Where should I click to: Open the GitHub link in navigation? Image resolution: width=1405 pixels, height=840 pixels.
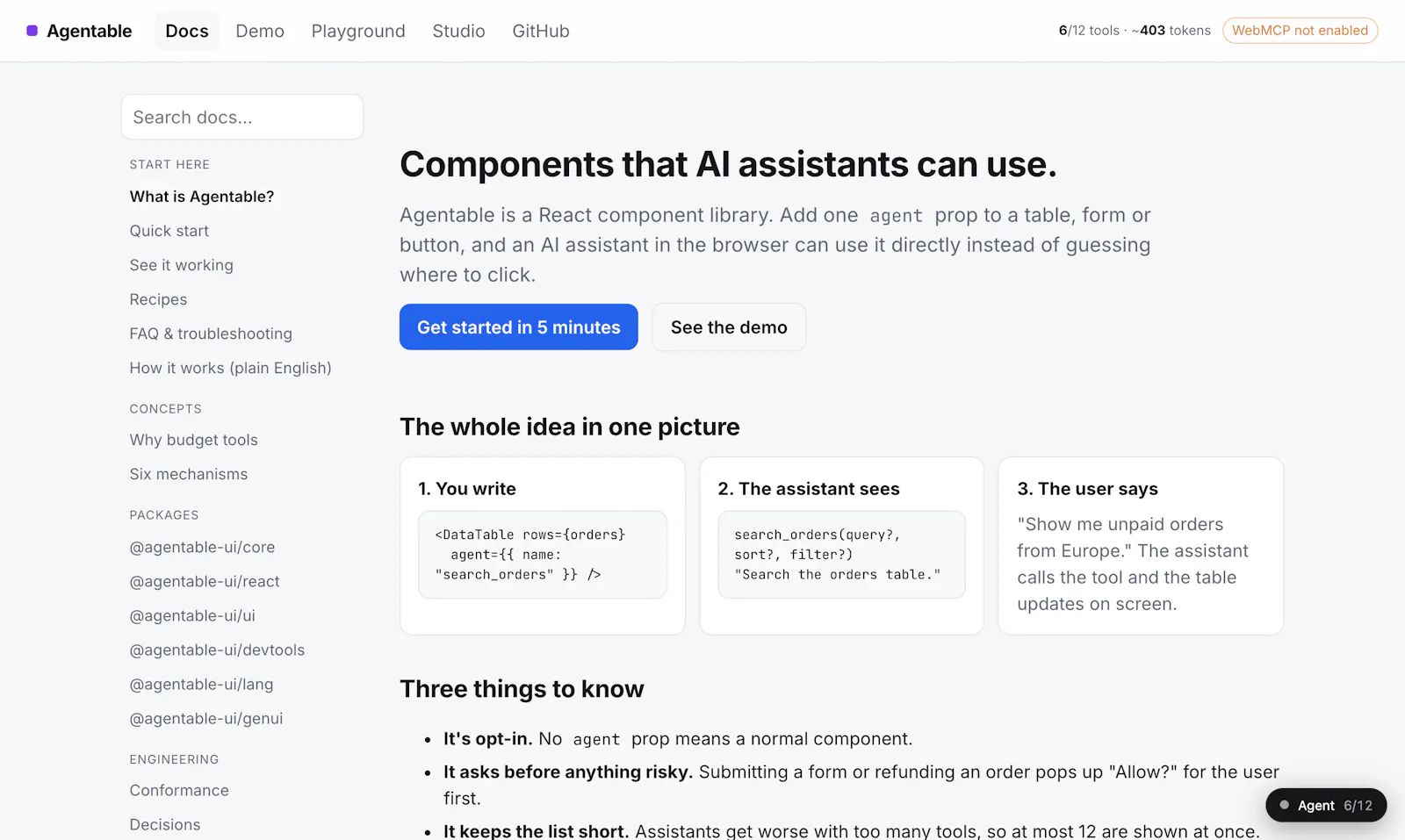pos(541,31)
